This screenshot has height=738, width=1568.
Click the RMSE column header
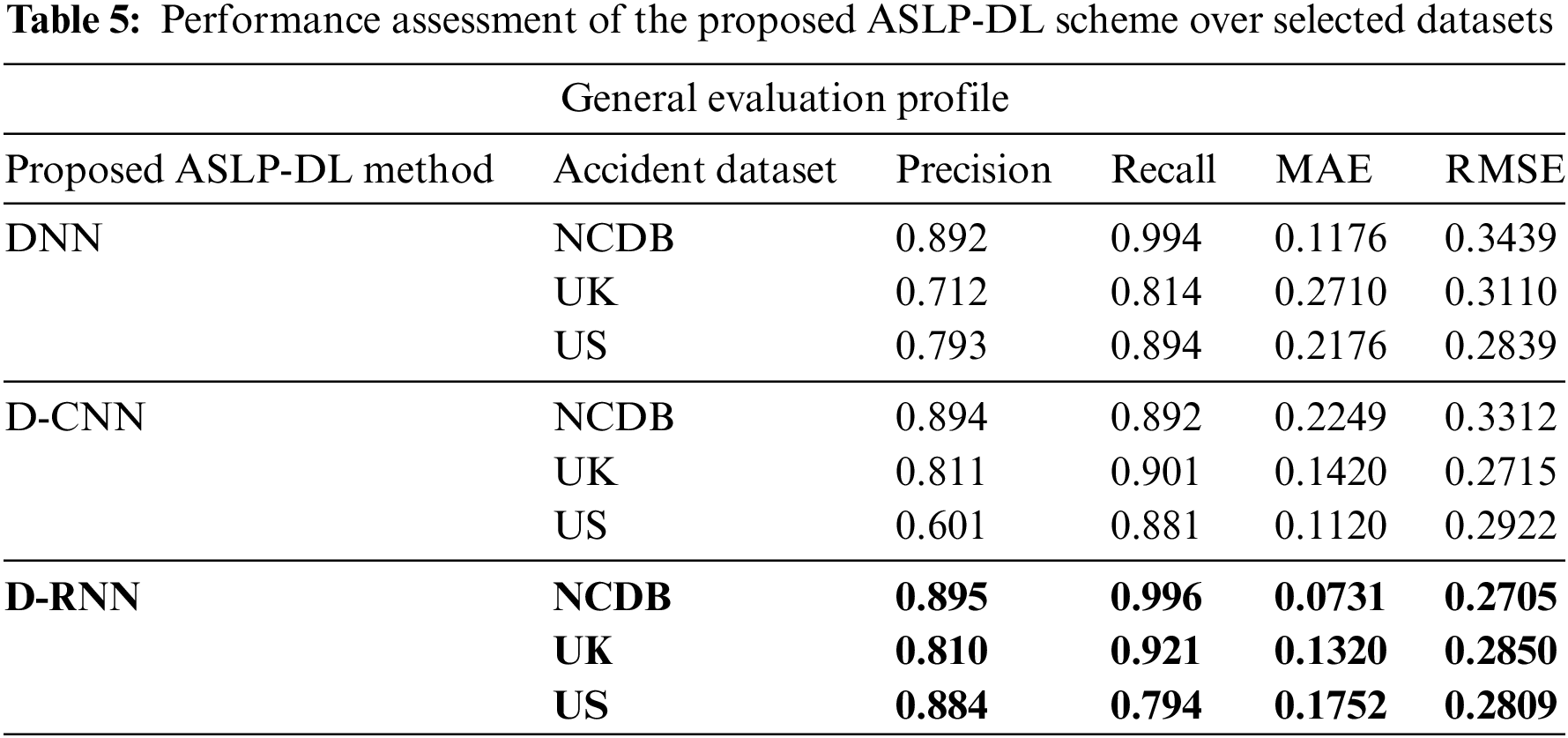[1504, 169]
